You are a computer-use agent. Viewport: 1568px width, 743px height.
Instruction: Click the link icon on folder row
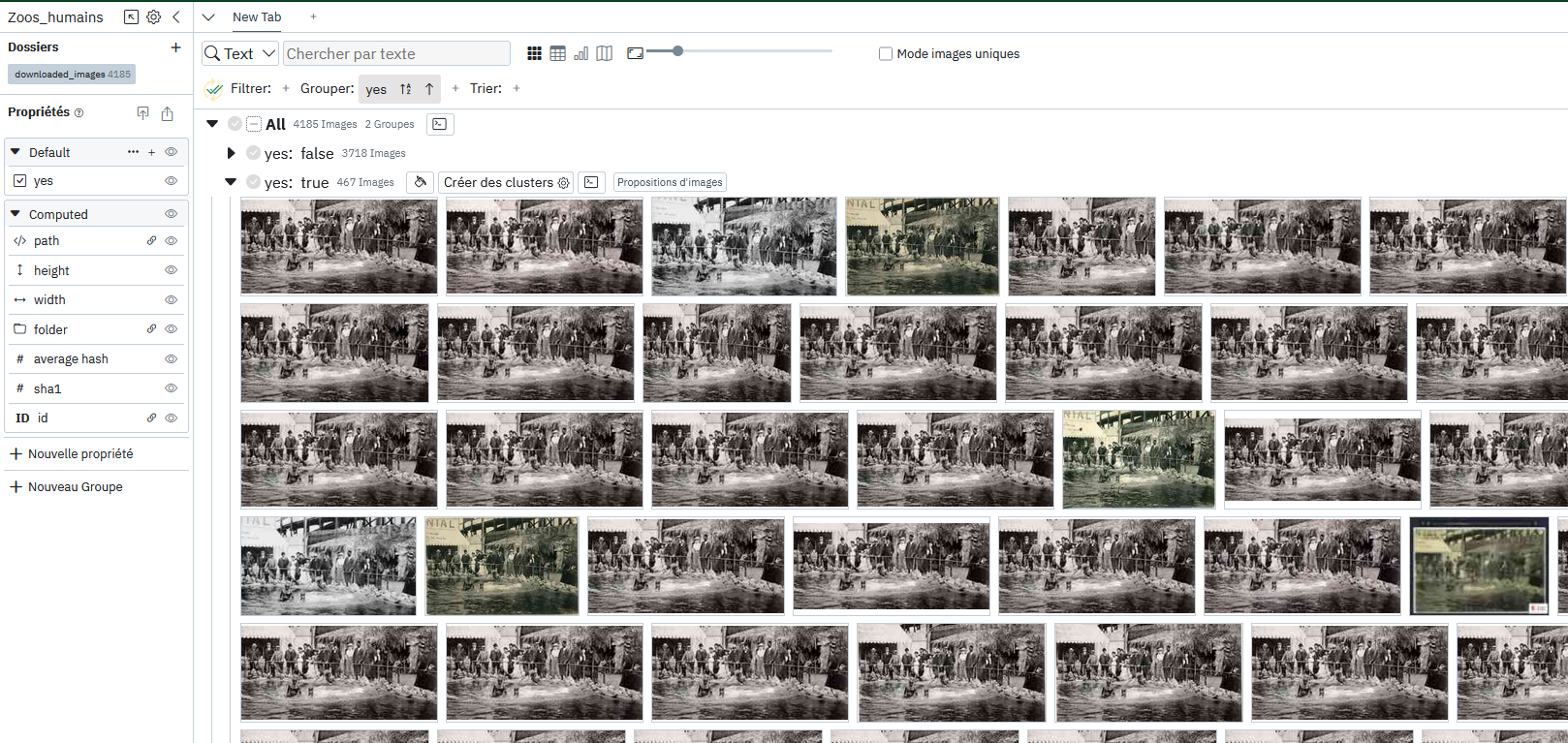pyautogui.click(x=151, y=329)
